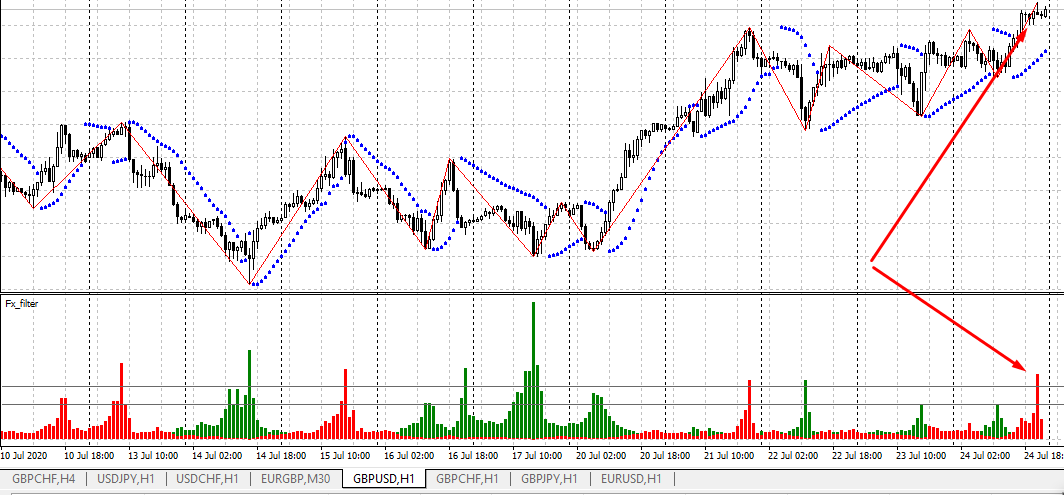
Task: Click the 21 Jul 10:00 time label
Action: (x=731, y=454)
